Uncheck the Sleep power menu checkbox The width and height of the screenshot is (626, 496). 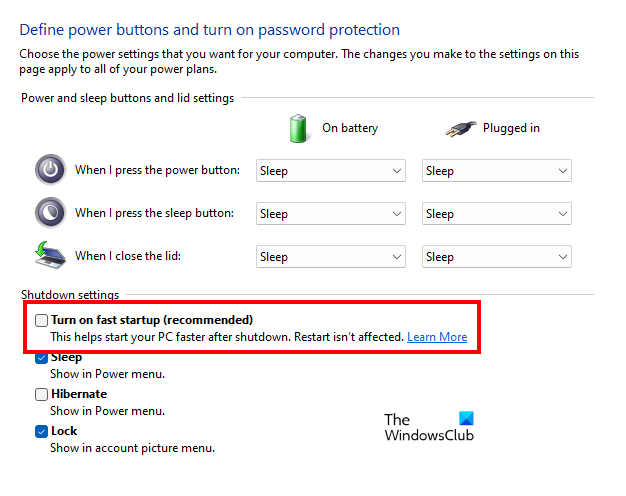41,358
